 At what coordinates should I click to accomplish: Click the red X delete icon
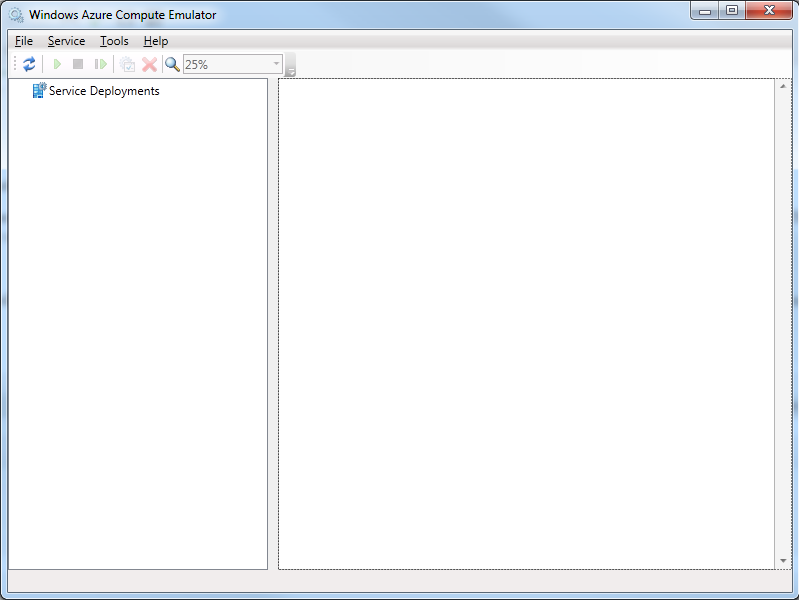149,64
